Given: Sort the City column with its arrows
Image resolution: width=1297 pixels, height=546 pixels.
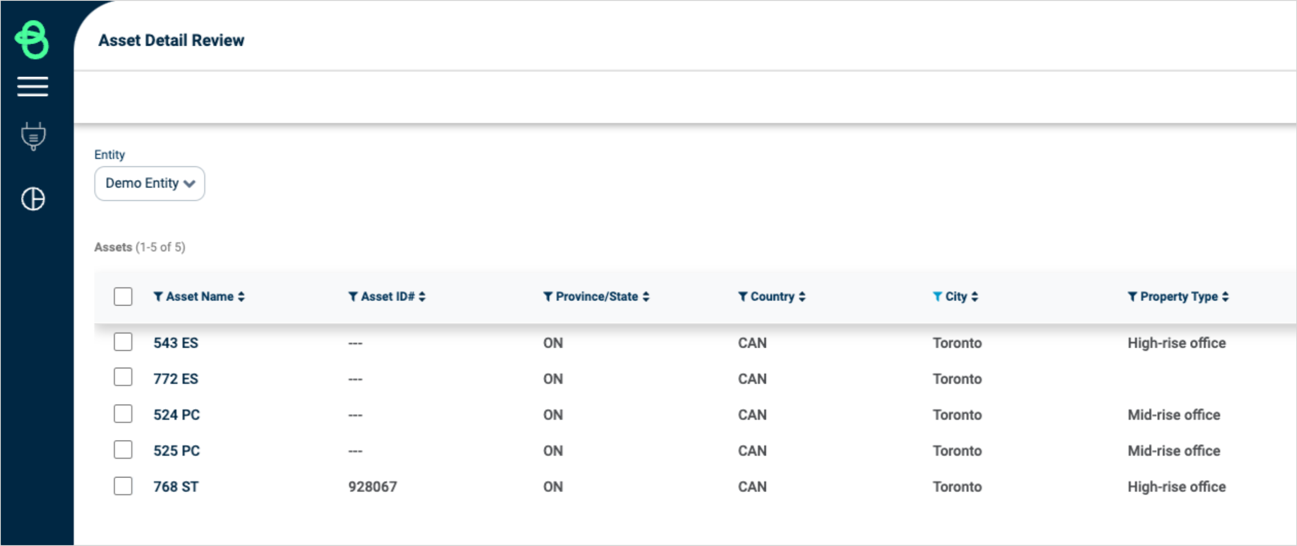Looking at the screenshot, I should (x=975, y=297).
